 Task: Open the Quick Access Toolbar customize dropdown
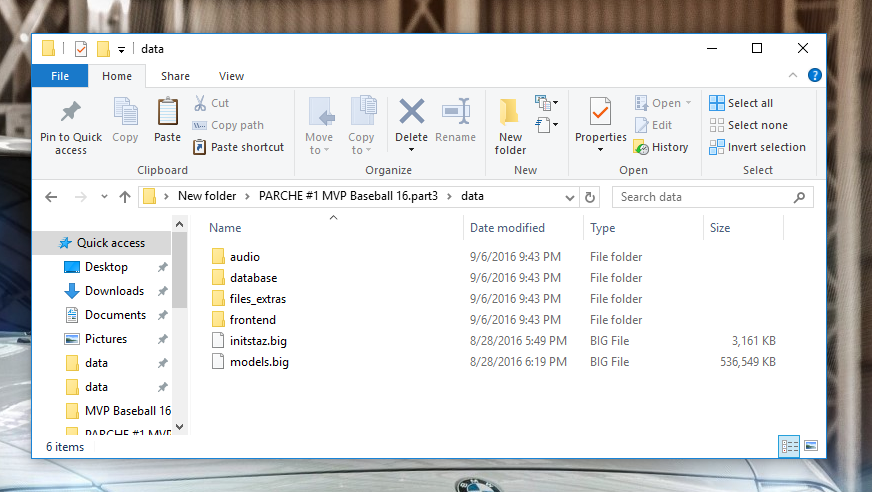[121, 49]
